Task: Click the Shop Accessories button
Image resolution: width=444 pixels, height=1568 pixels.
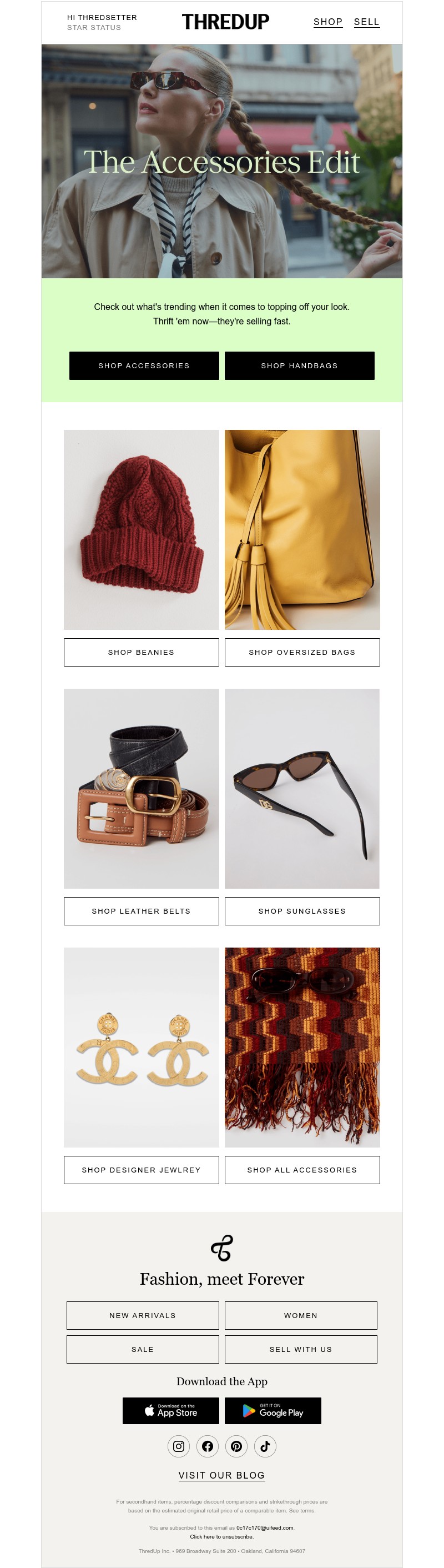Action: pos(144,366)
